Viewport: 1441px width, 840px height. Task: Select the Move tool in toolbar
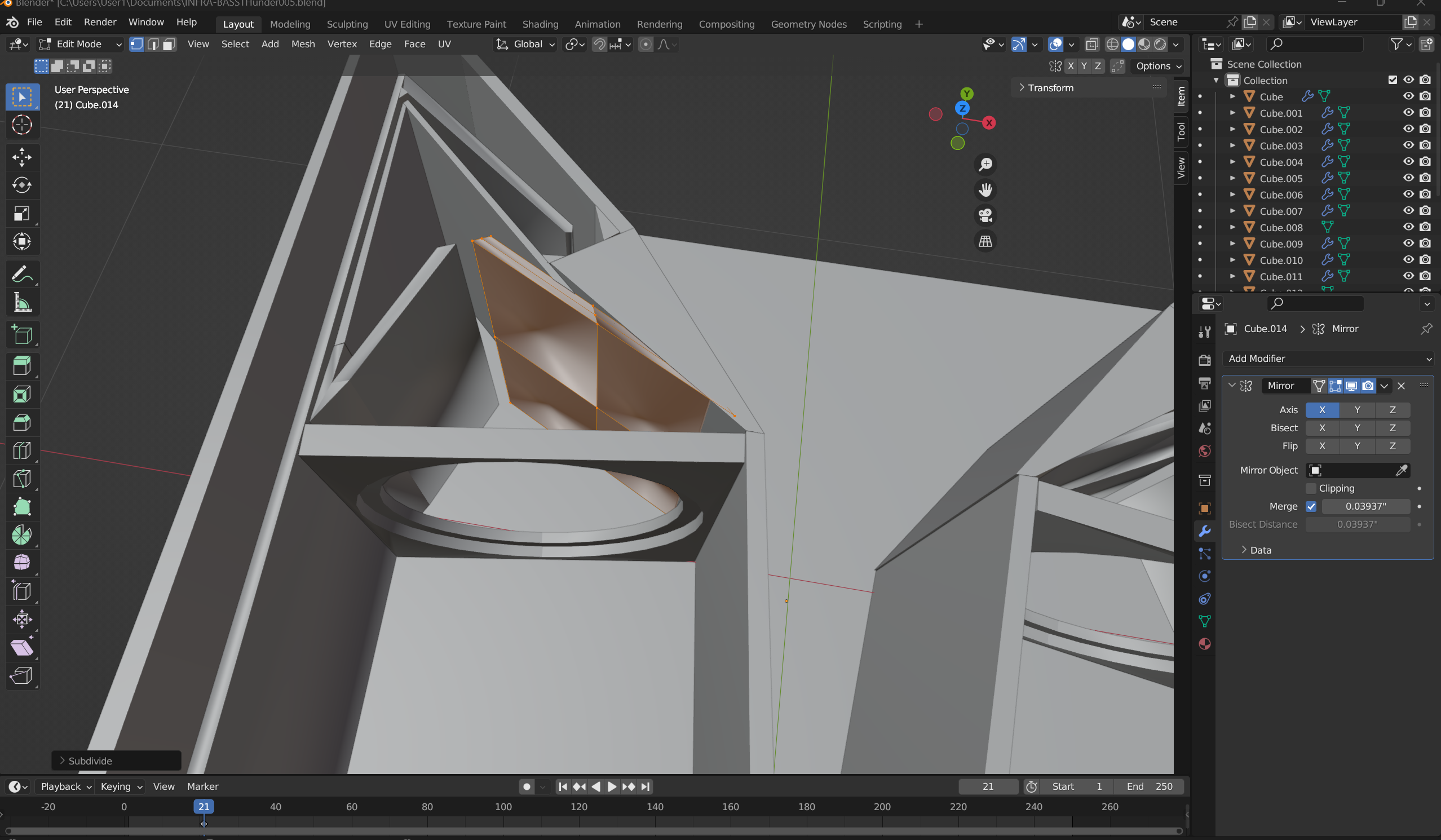pyautogui.click(x=22, y=157)
